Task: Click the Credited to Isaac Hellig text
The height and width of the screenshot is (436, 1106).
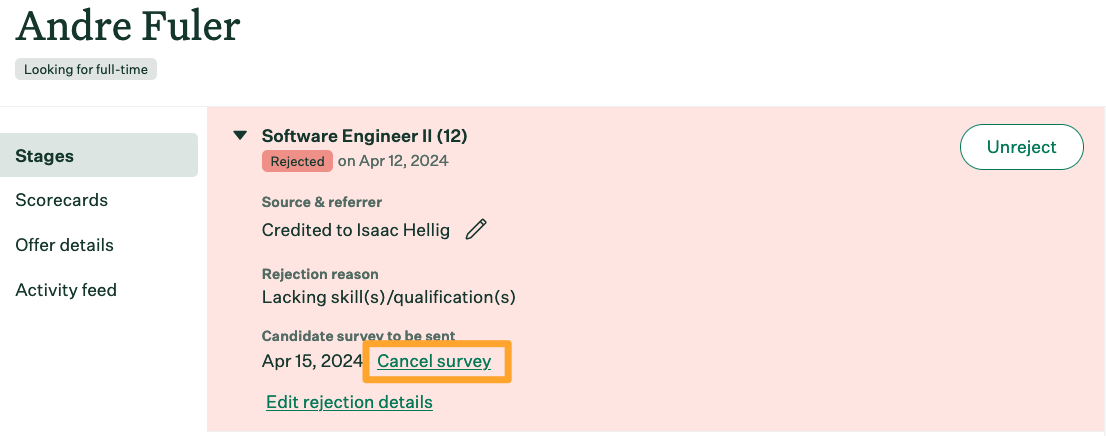Action: tap(356, 230)
